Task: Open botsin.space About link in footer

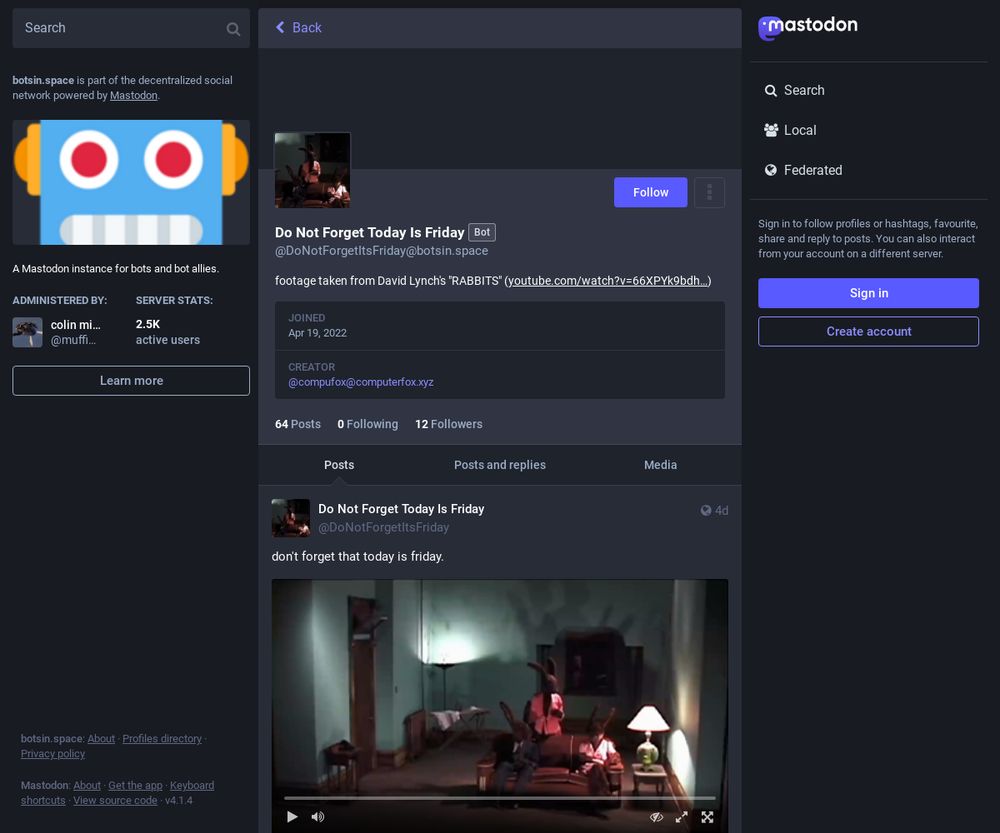Action: coord(101,739)
